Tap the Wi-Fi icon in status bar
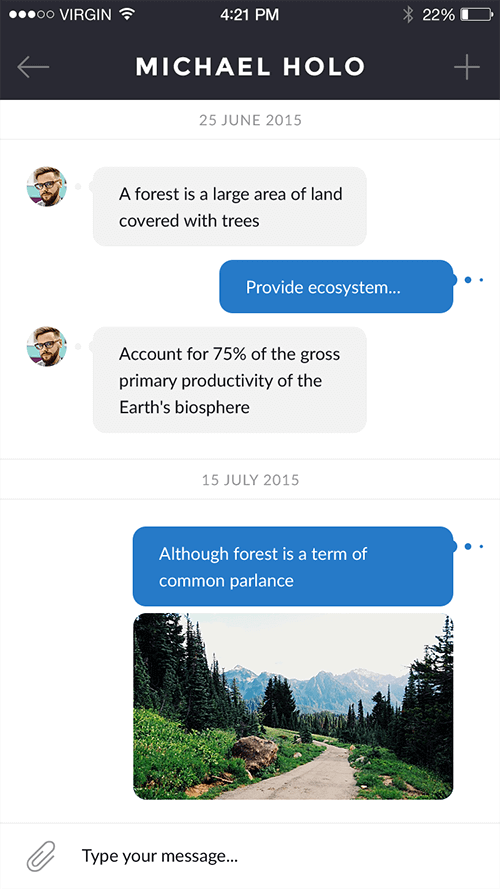The width and height of the screenshot is (500, 889). [127, 15]
